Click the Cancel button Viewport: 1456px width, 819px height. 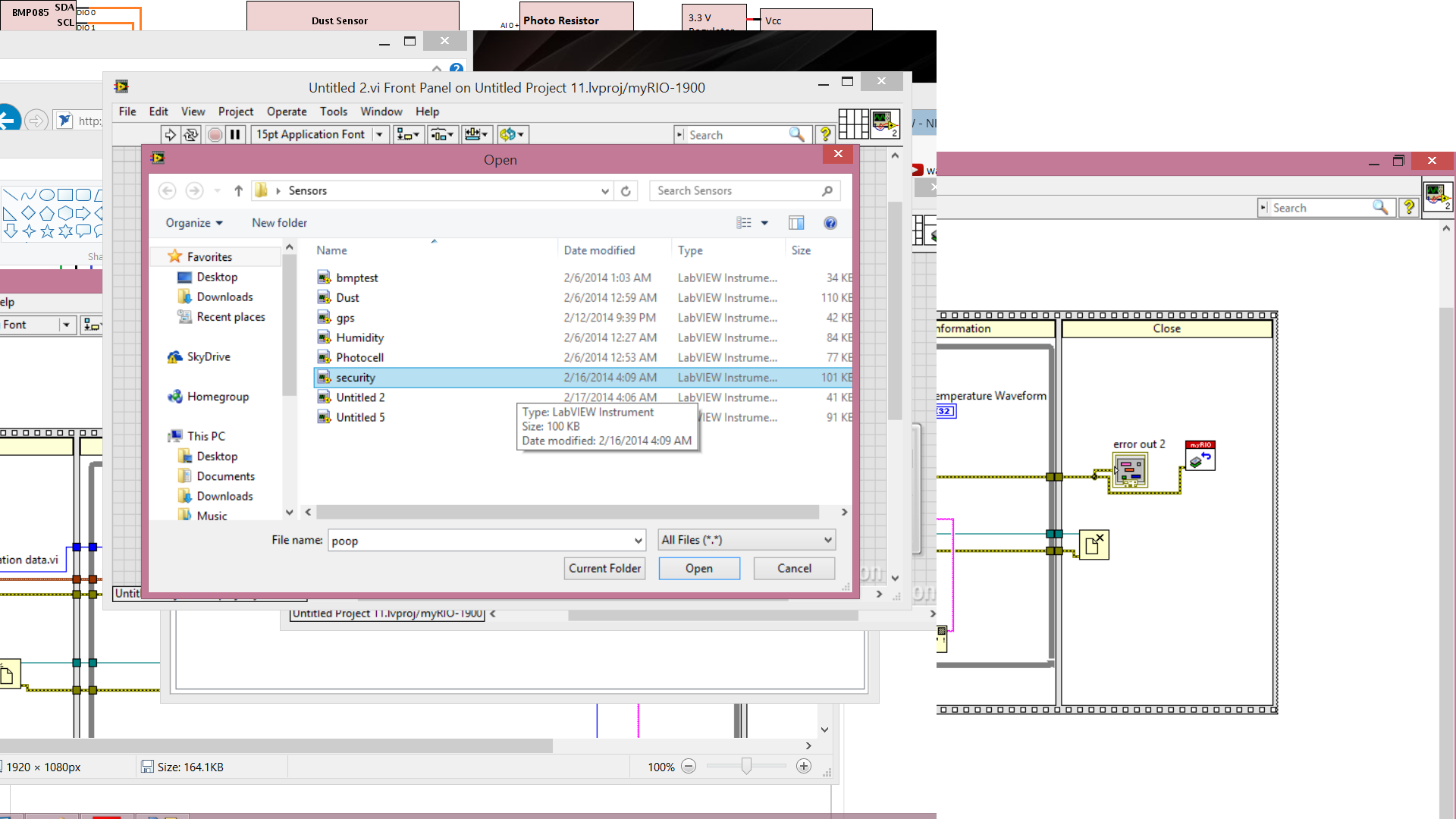(x=794, y=569)
